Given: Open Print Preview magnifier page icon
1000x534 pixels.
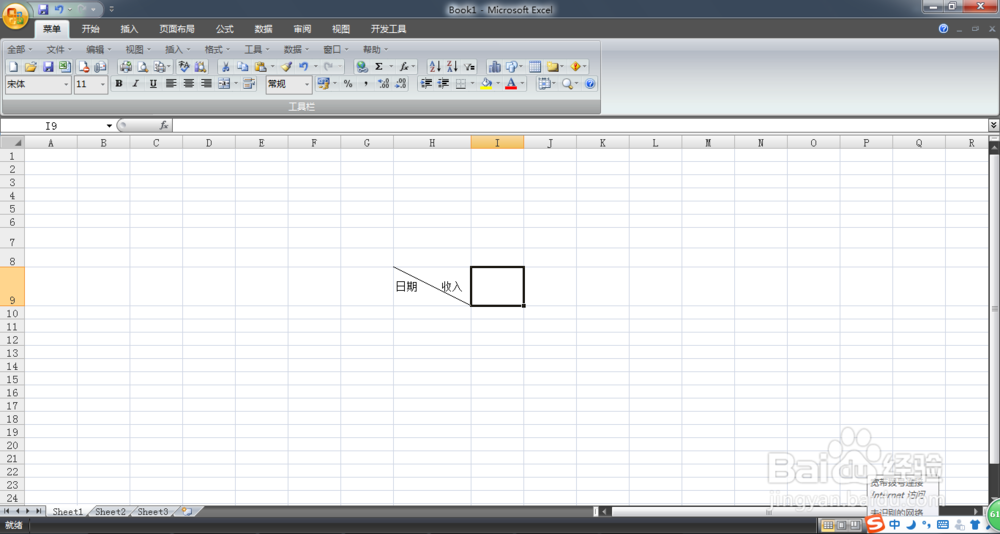Looking at the screenshot, I should pyautogui.click(x=143, y=66).
